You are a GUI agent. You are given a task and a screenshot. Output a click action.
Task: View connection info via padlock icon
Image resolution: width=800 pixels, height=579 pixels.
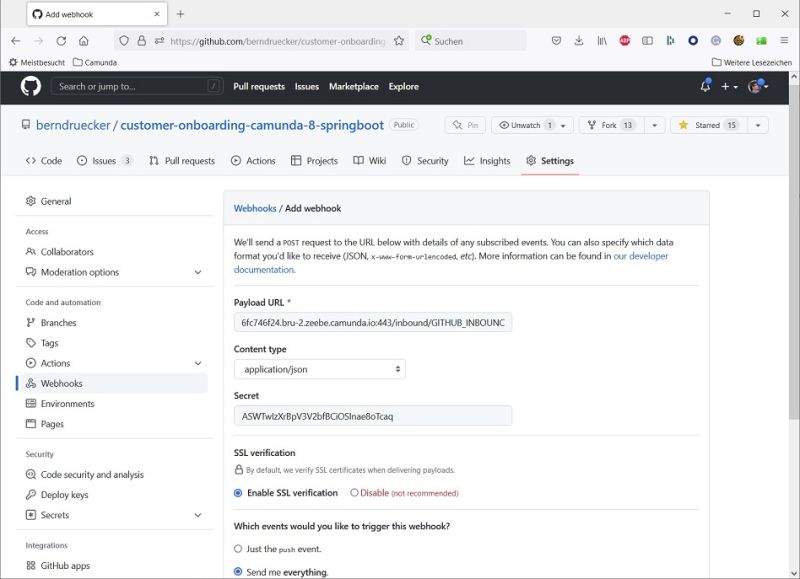(142, 41)
